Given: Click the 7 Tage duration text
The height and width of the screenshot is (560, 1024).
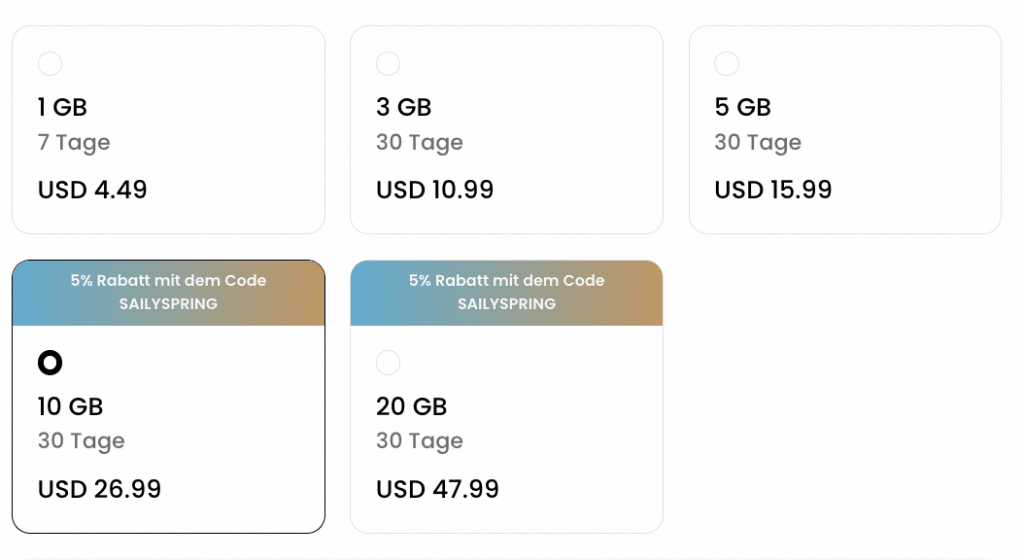Looking at the screenshot, I should (x=74, y=142).
